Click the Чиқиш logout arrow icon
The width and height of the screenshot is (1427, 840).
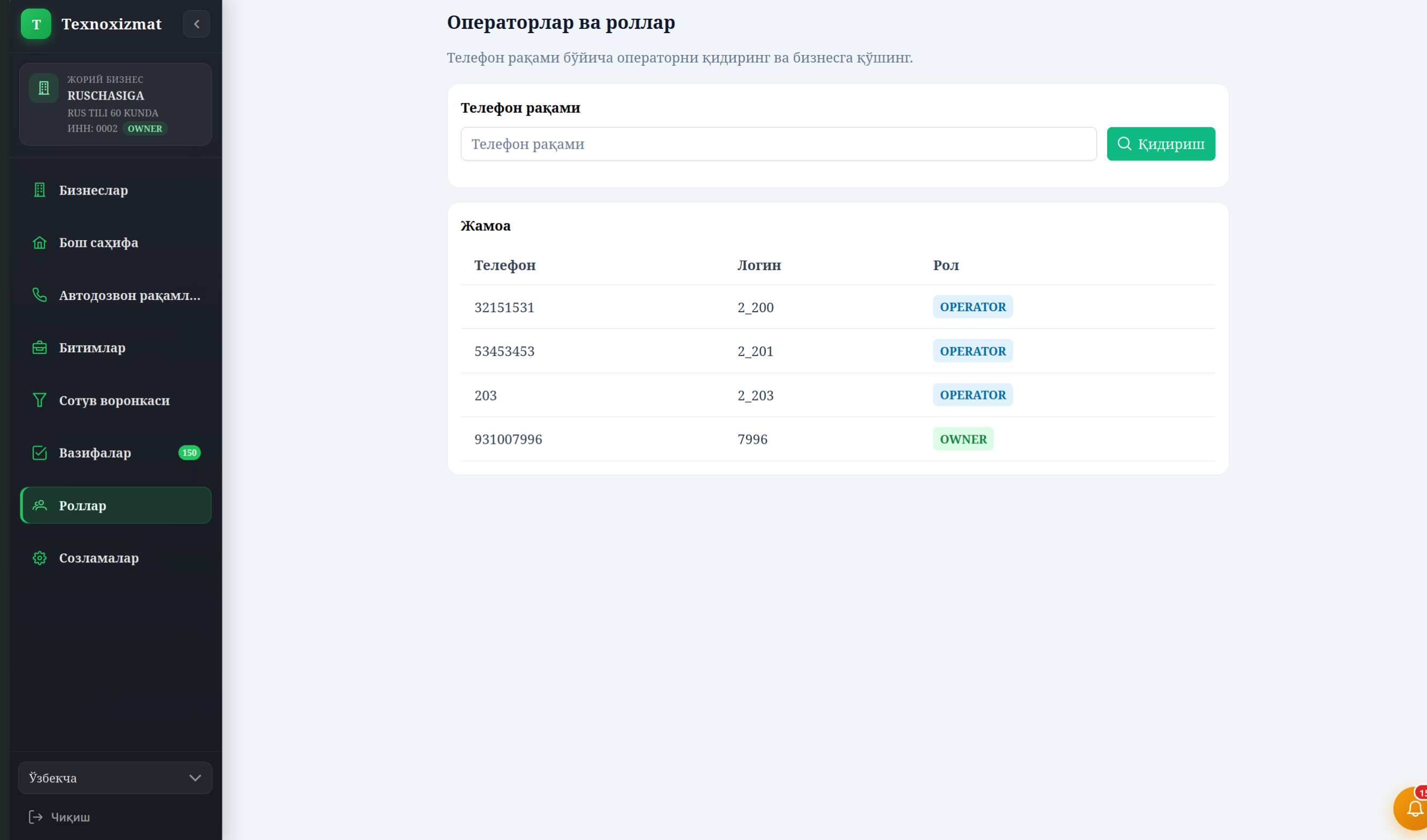coord(36,817)
